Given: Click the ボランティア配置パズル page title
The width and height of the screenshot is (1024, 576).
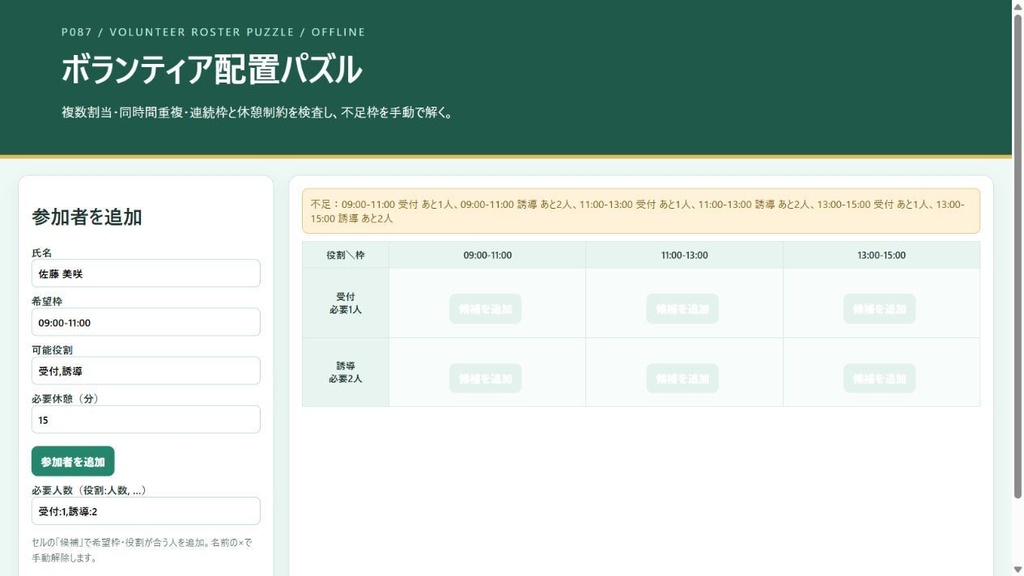Looking at the screenshot, I should [212, 69].
